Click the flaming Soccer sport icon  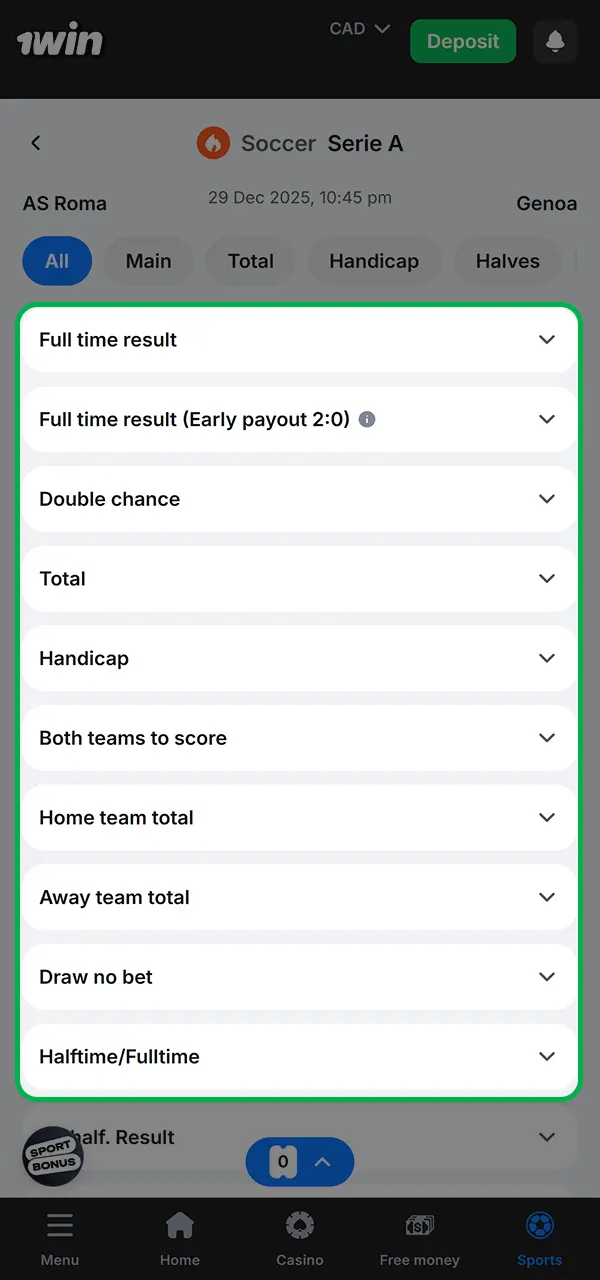213,143
